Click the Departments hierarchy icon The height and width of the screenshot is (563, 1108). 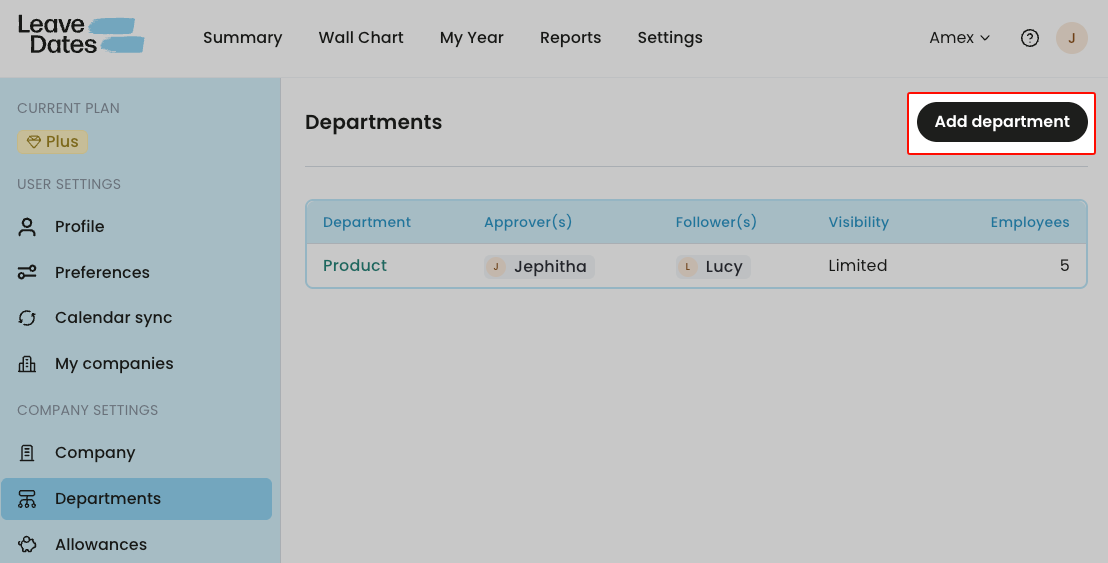pyautogui.click(x=27, y=499)
